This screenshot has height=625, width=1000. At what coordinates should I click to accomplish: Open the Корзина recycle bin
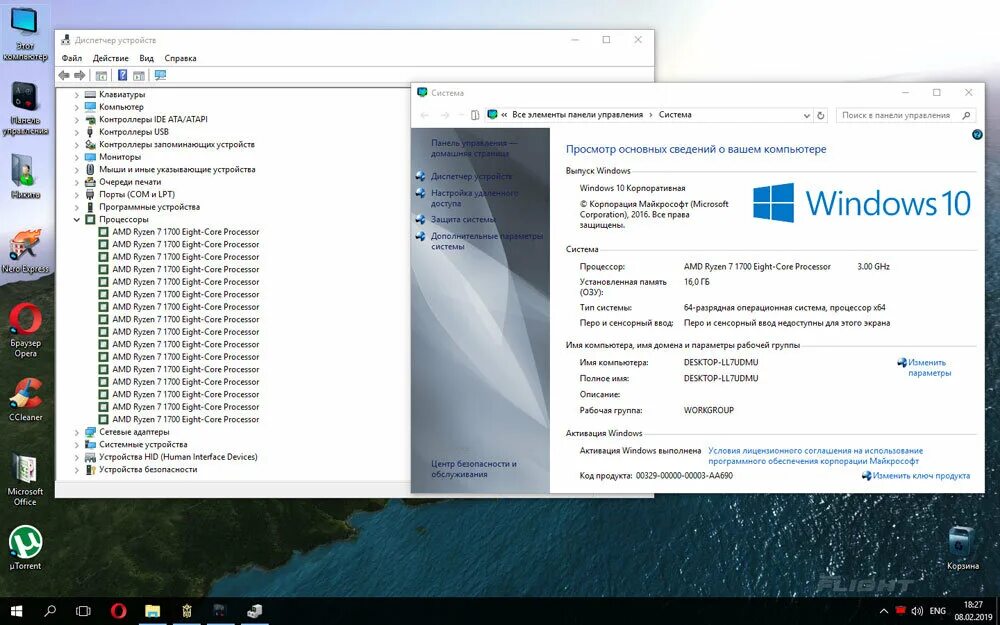(x=962, y=548)
